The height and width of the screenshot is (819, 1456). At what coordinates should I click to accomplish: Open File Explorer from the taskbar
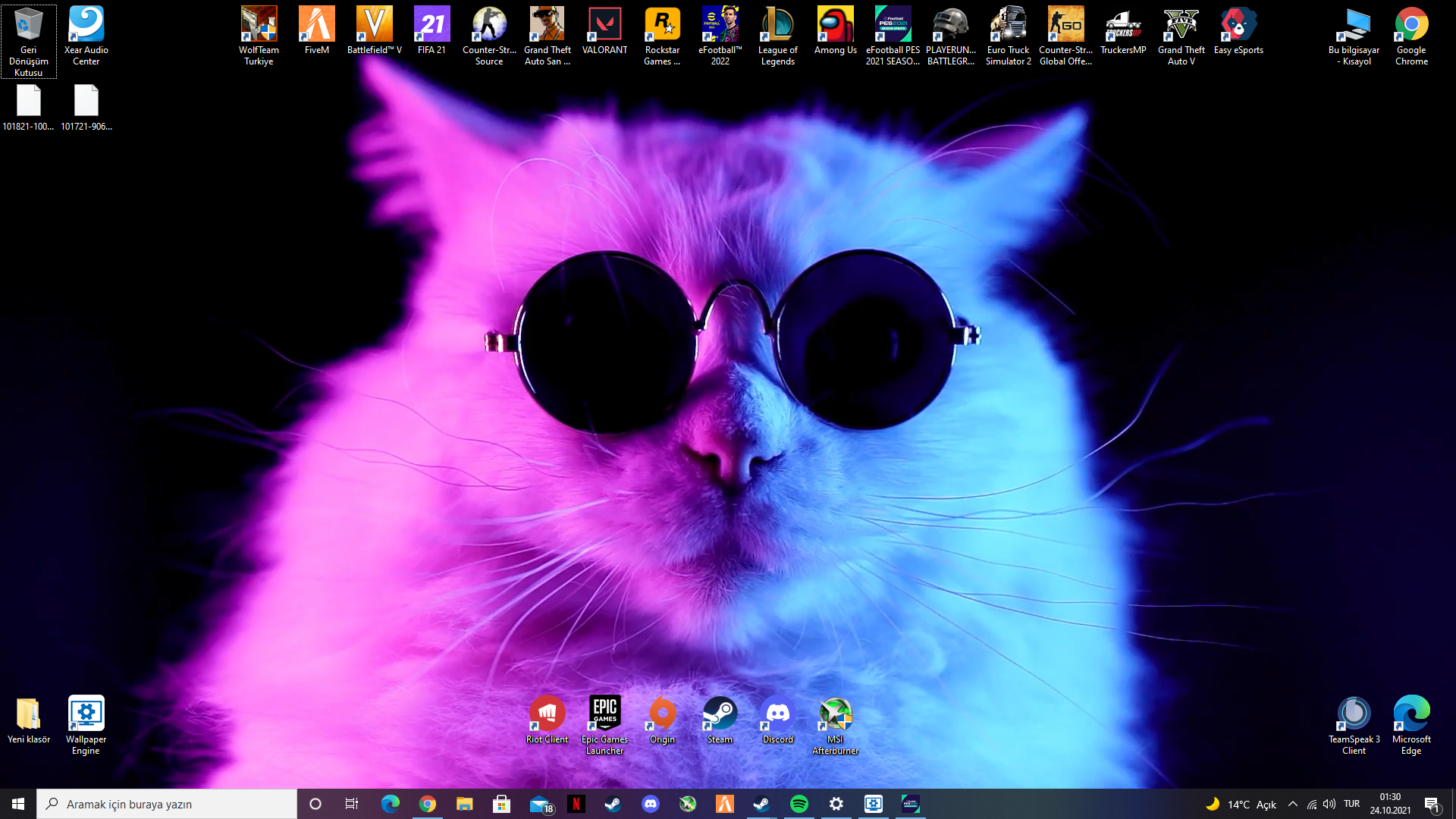click(464, 804)
